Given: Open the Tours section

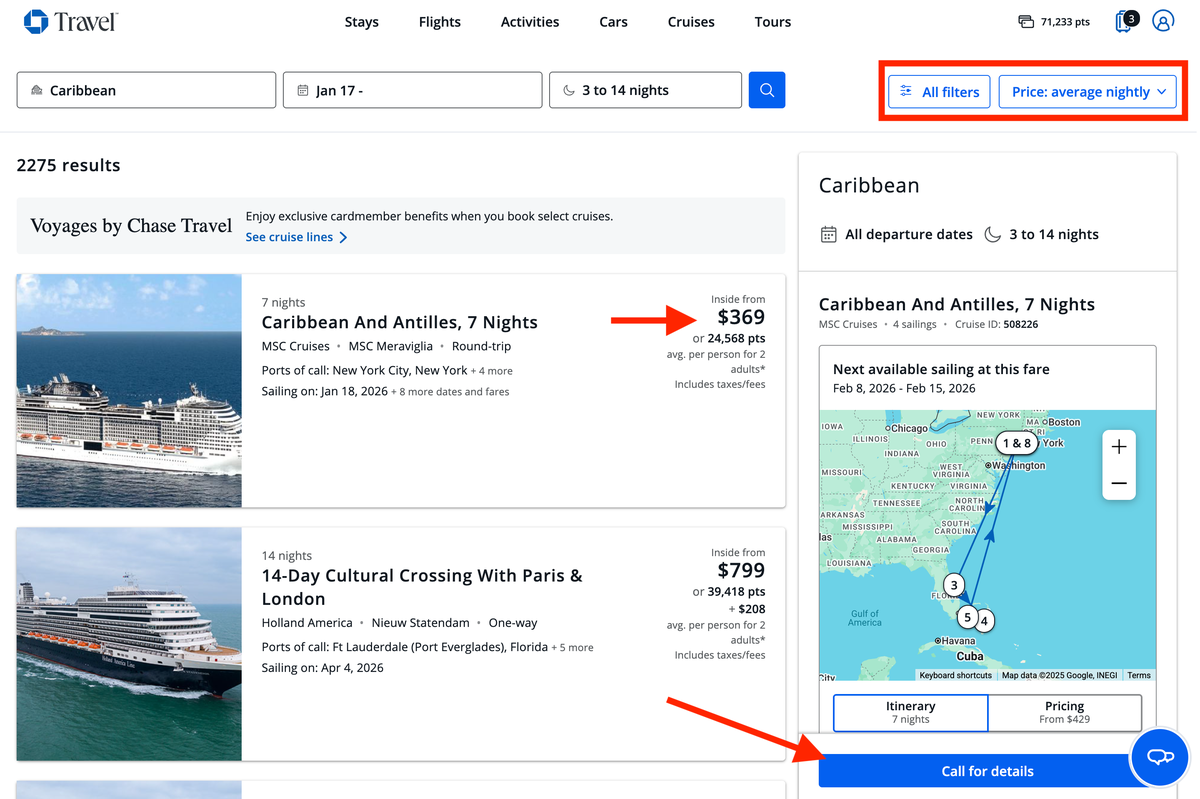Looking at the screenshot, I should 773,22.
